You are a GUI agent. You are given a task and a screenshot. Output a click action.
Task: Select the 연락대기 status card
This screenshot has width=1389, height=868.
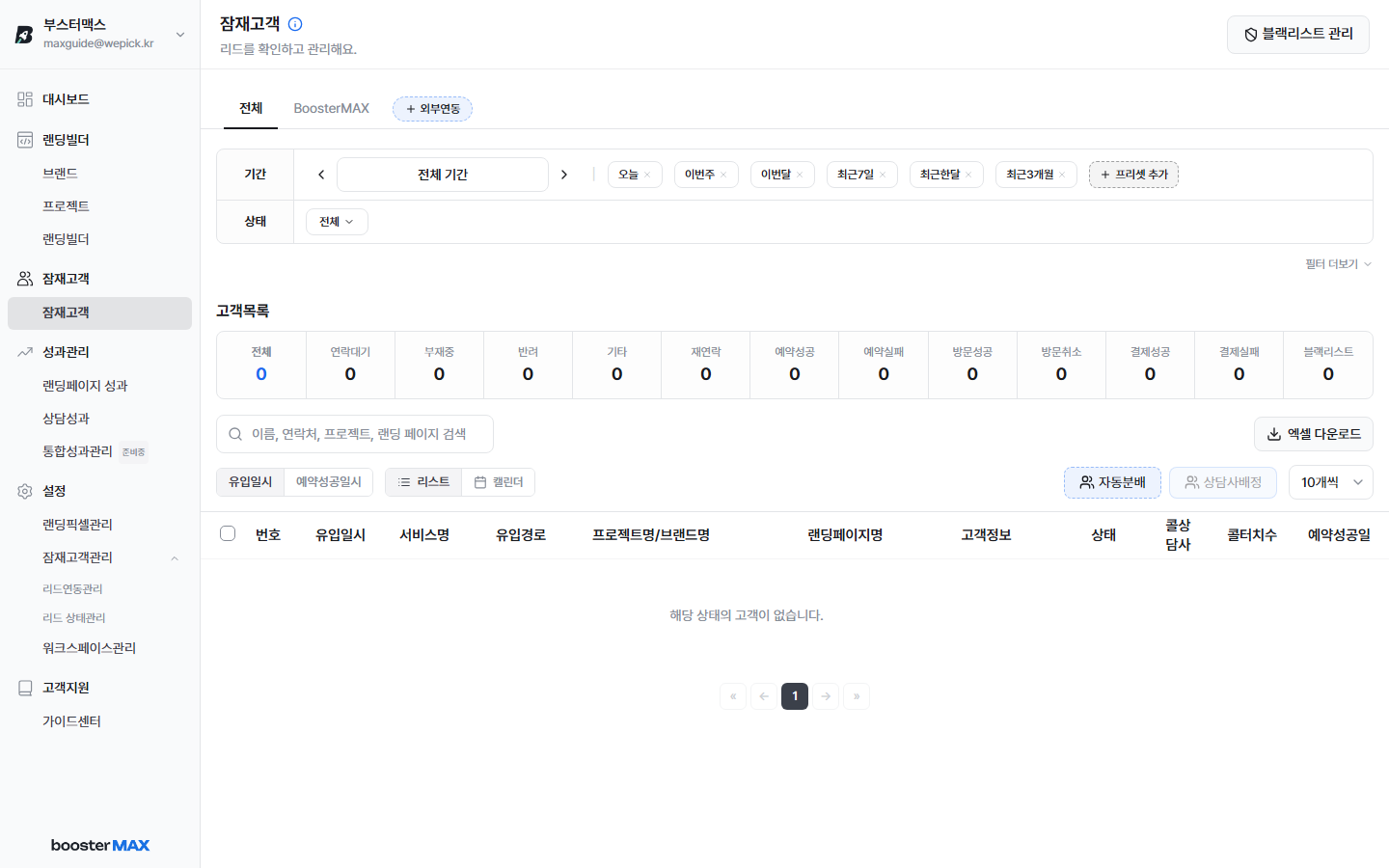coord(350,366)
